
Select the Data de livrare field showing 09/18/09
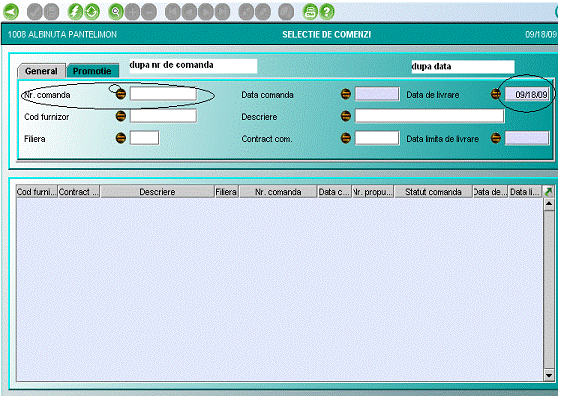coord(527,94)
